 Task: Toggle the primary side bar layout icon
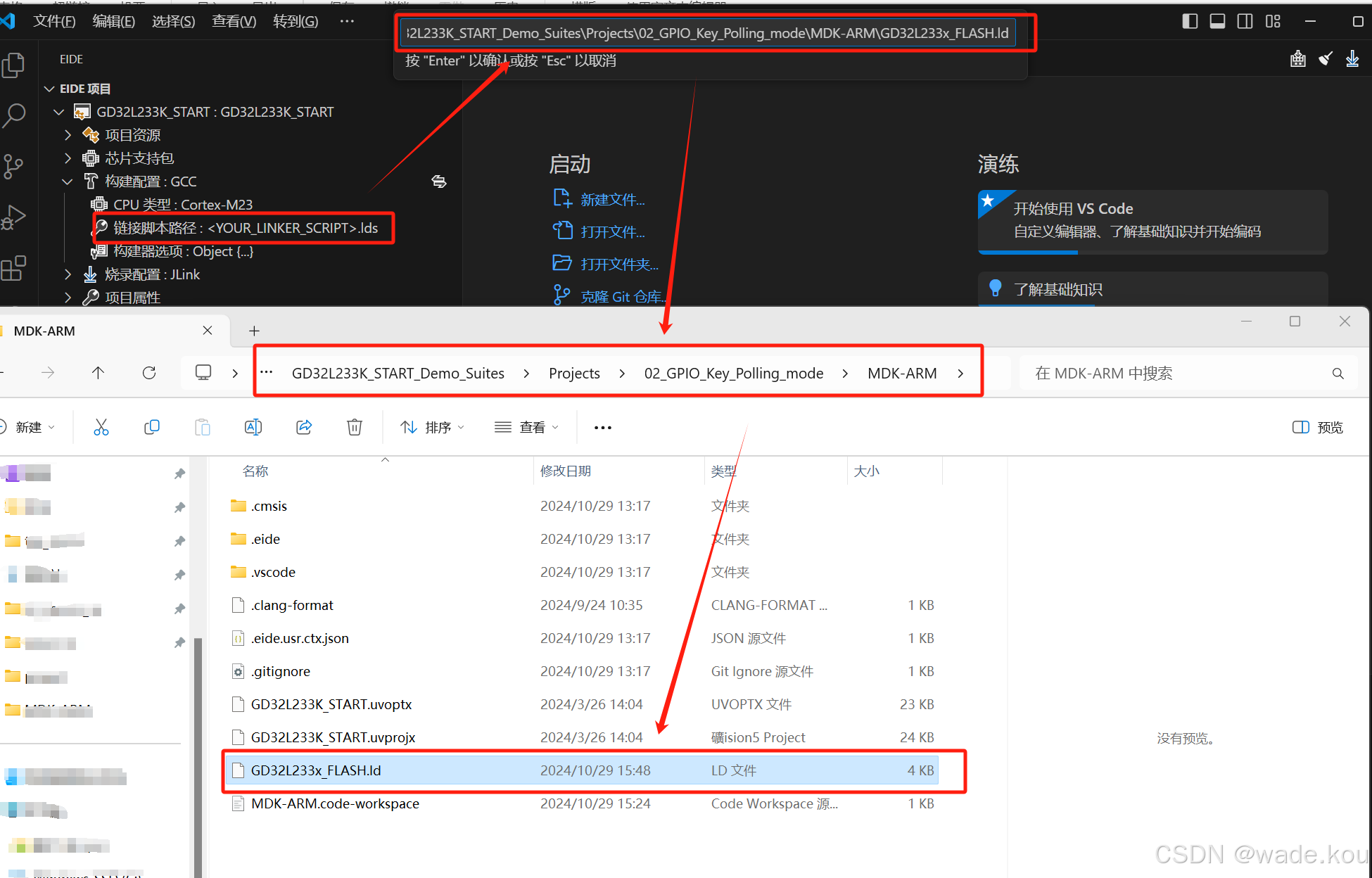click(1190, 21)
